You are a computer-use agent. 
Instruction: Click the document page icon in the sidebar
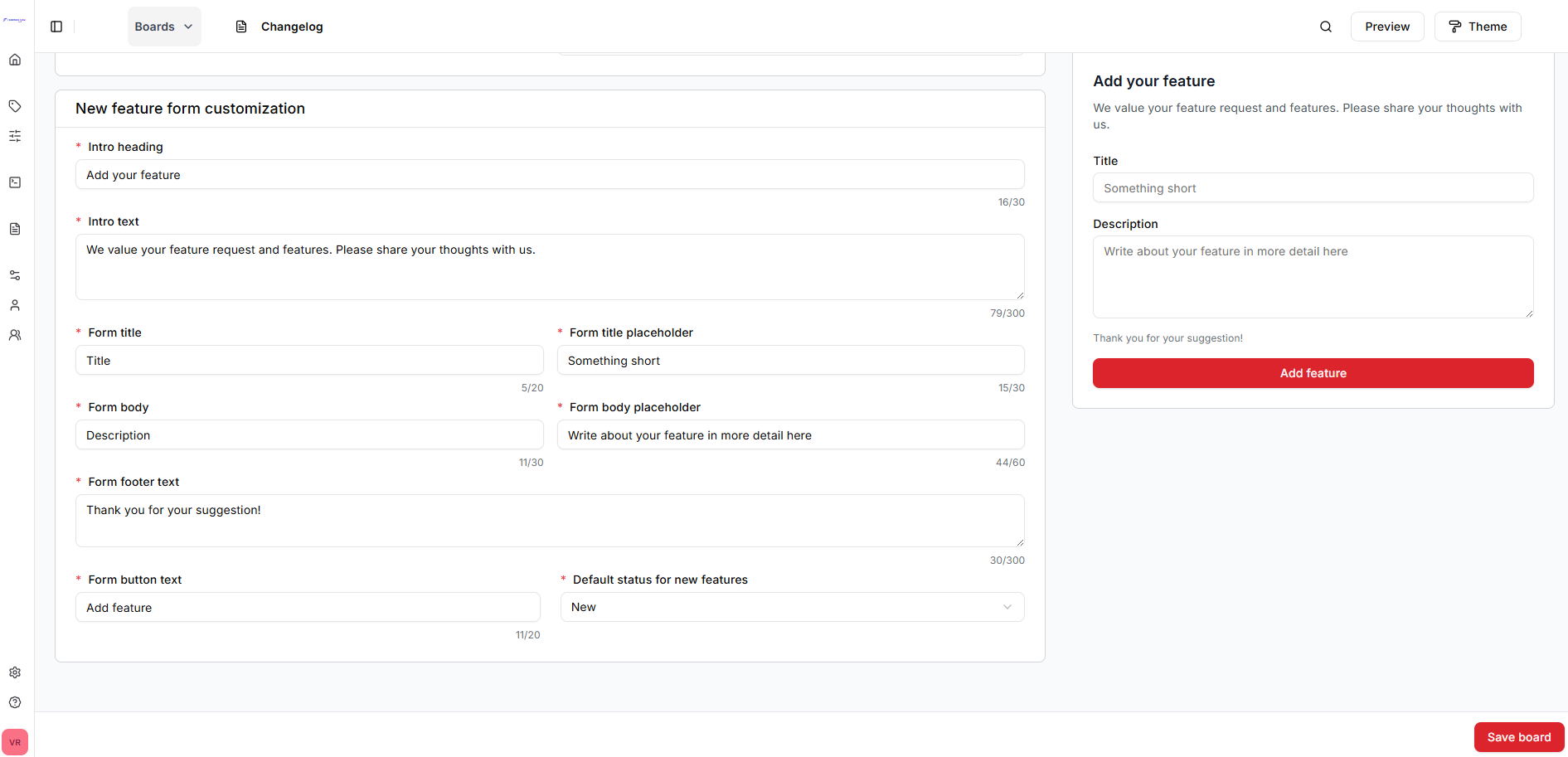point(15,229)
